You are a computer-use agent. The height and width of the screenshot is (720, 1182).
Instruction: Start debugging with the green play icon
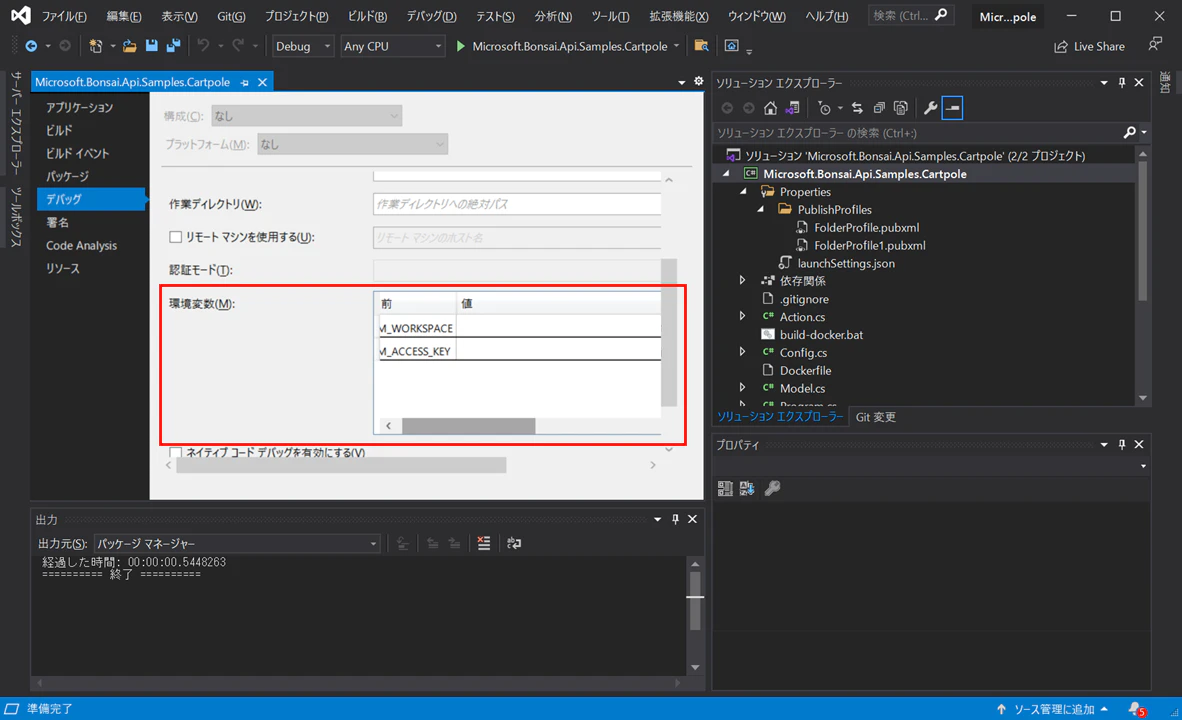point(461,46)
